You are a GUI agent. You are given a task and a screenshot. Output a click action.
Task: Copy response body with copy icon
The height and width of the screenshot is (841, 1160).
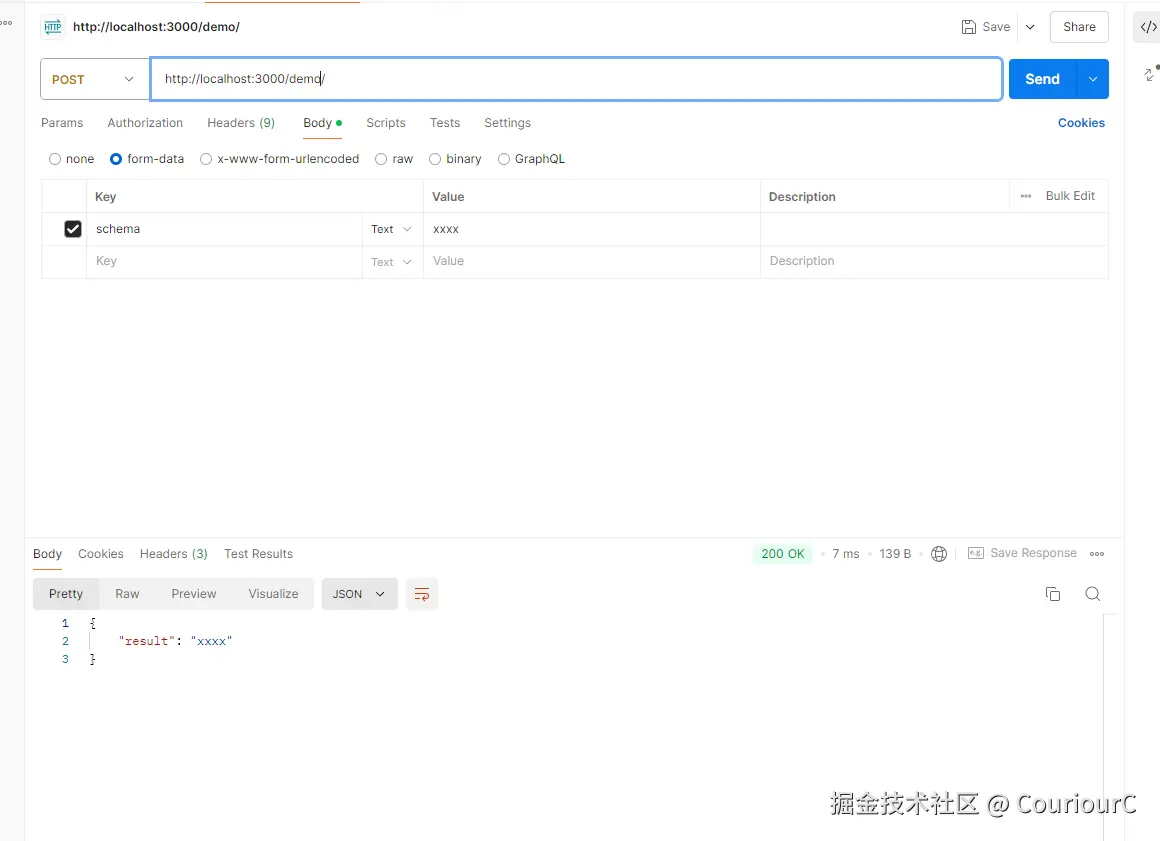(x=1053, y=594)
